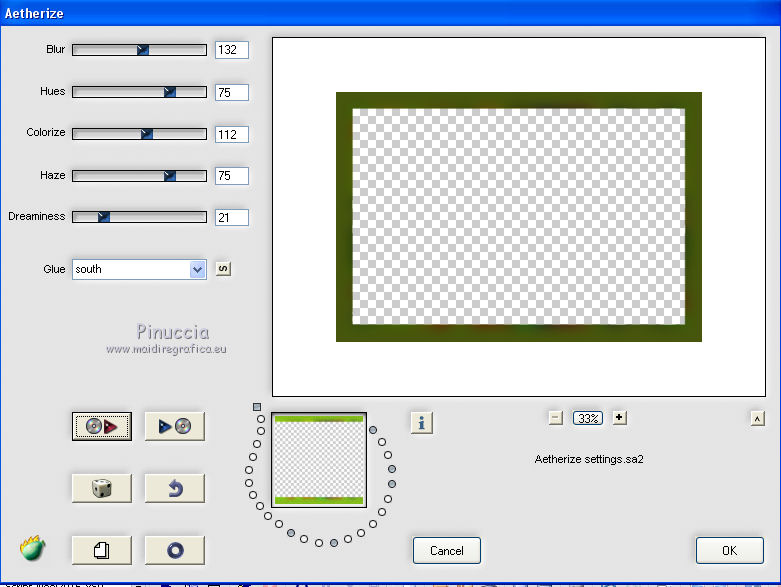
Task: Click the flaming green globe logo
Action: coord(32,548)
